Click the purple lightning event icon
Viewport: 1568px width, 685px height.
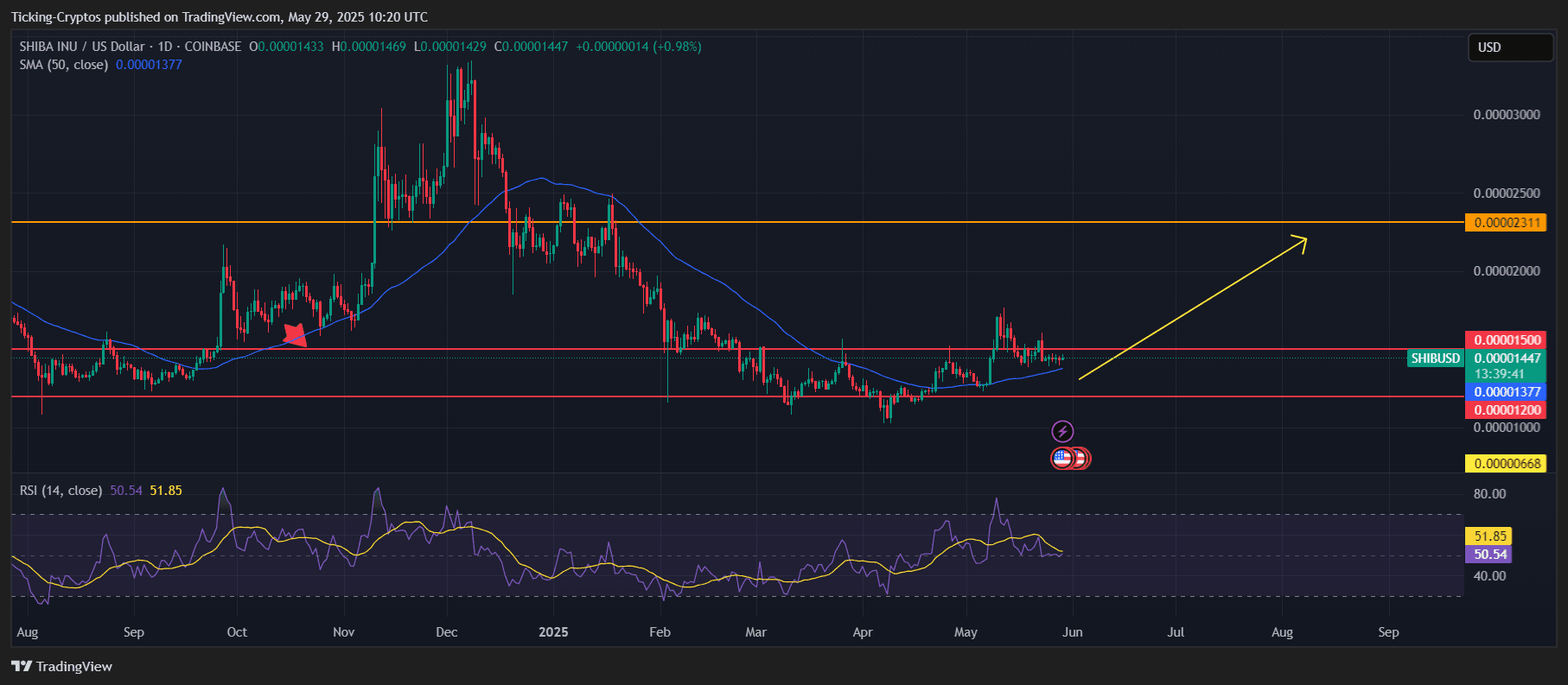coord(1062,431)
